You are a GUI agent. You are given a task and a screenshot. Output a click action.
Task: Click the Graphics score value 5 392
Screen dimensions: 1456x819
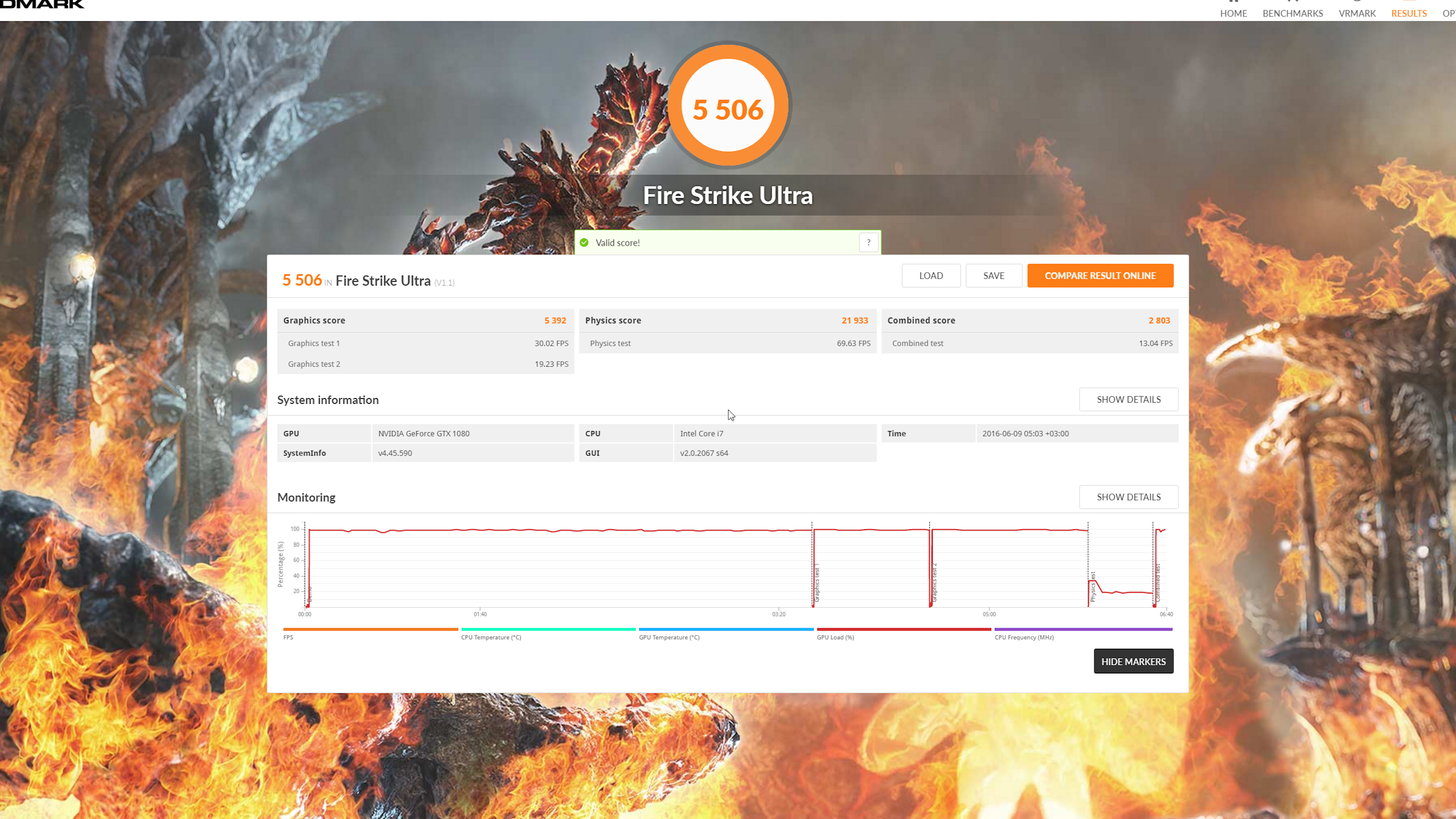(555, 320)
